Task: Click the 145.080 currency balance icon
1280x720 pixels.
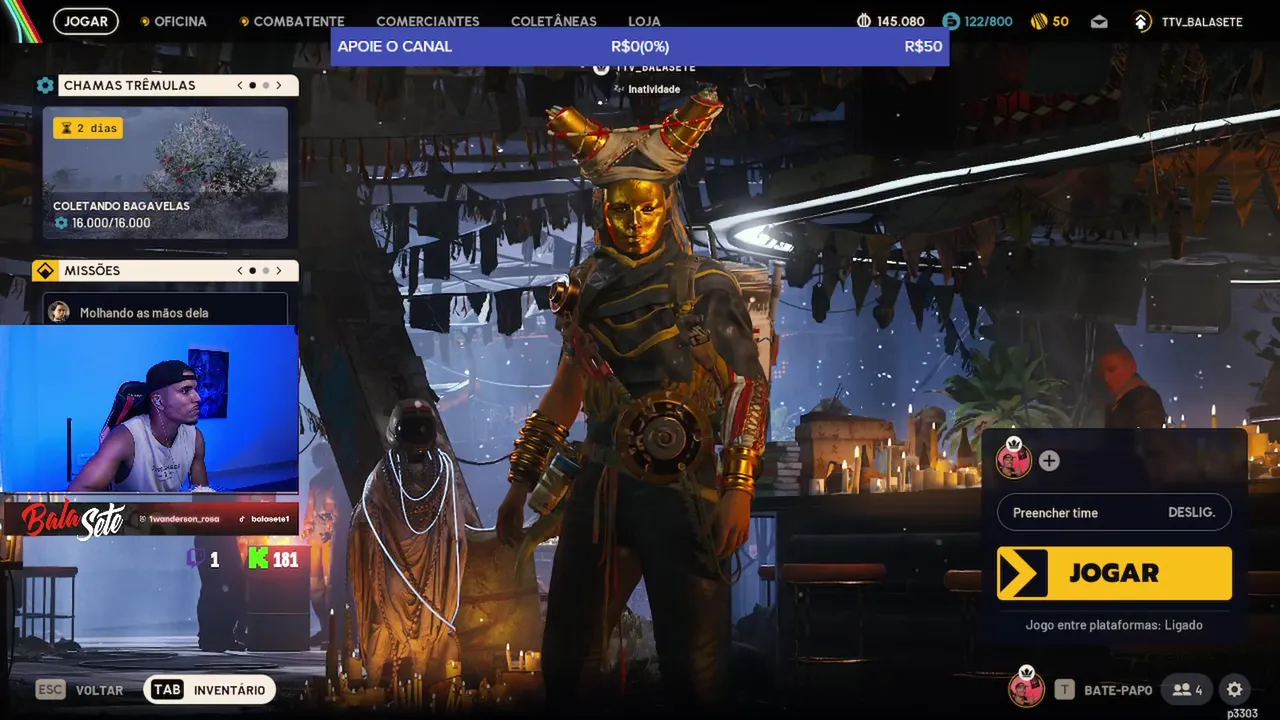Action: click(x=865, y=21)
